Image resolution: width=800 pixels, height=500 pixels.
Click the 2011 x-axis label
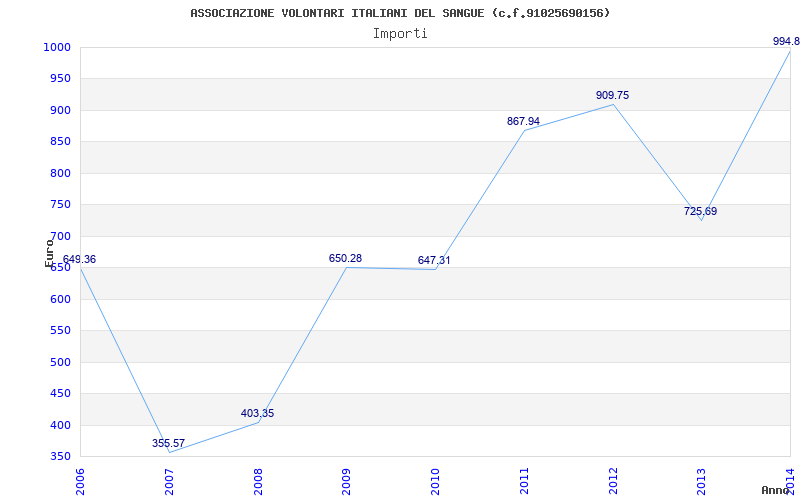click(524, 481)
